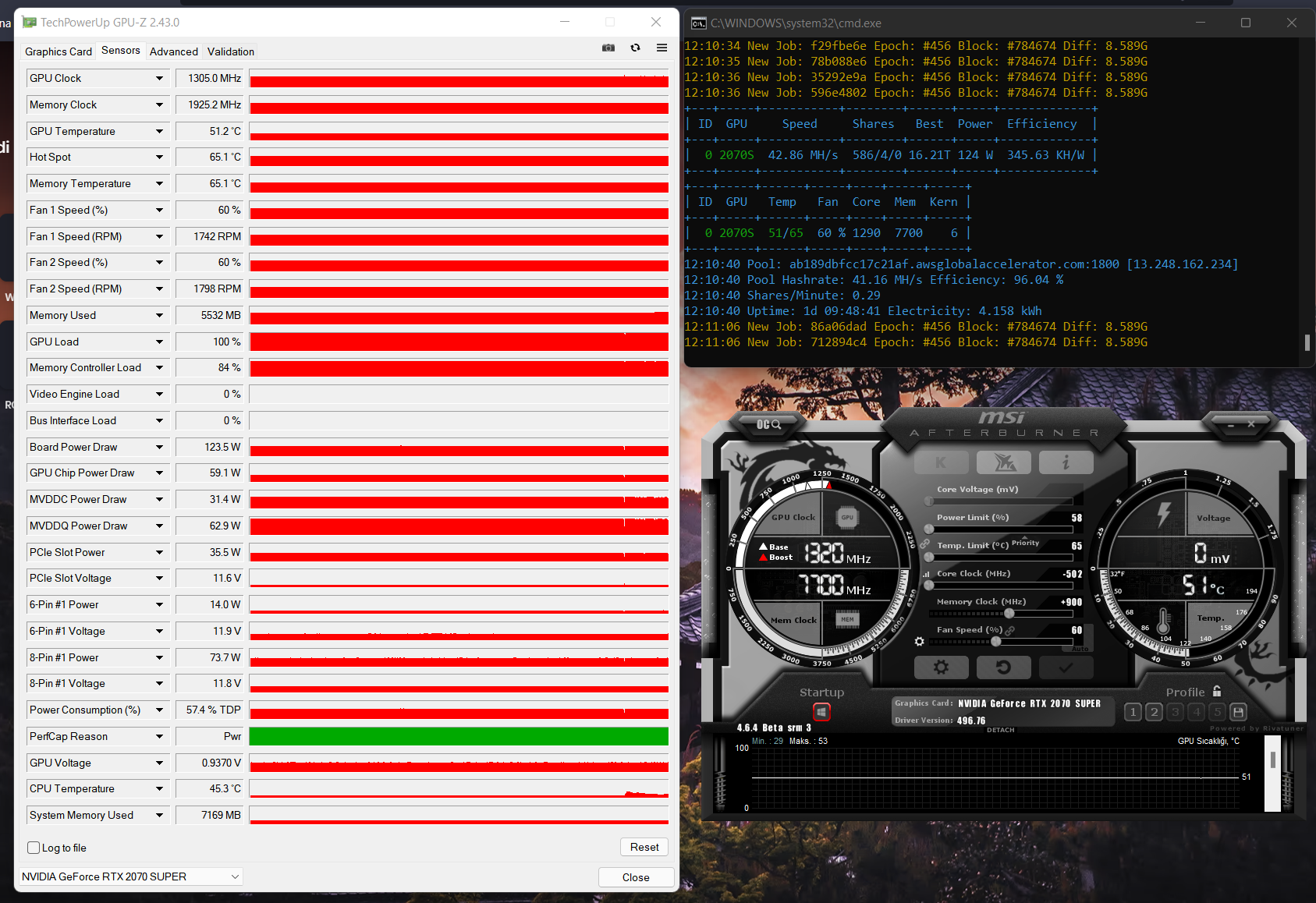Click the GPU chip icon in Afterburner gauge
The width and height of the screenshot is (1316, 903).
[x=847, y=517]
